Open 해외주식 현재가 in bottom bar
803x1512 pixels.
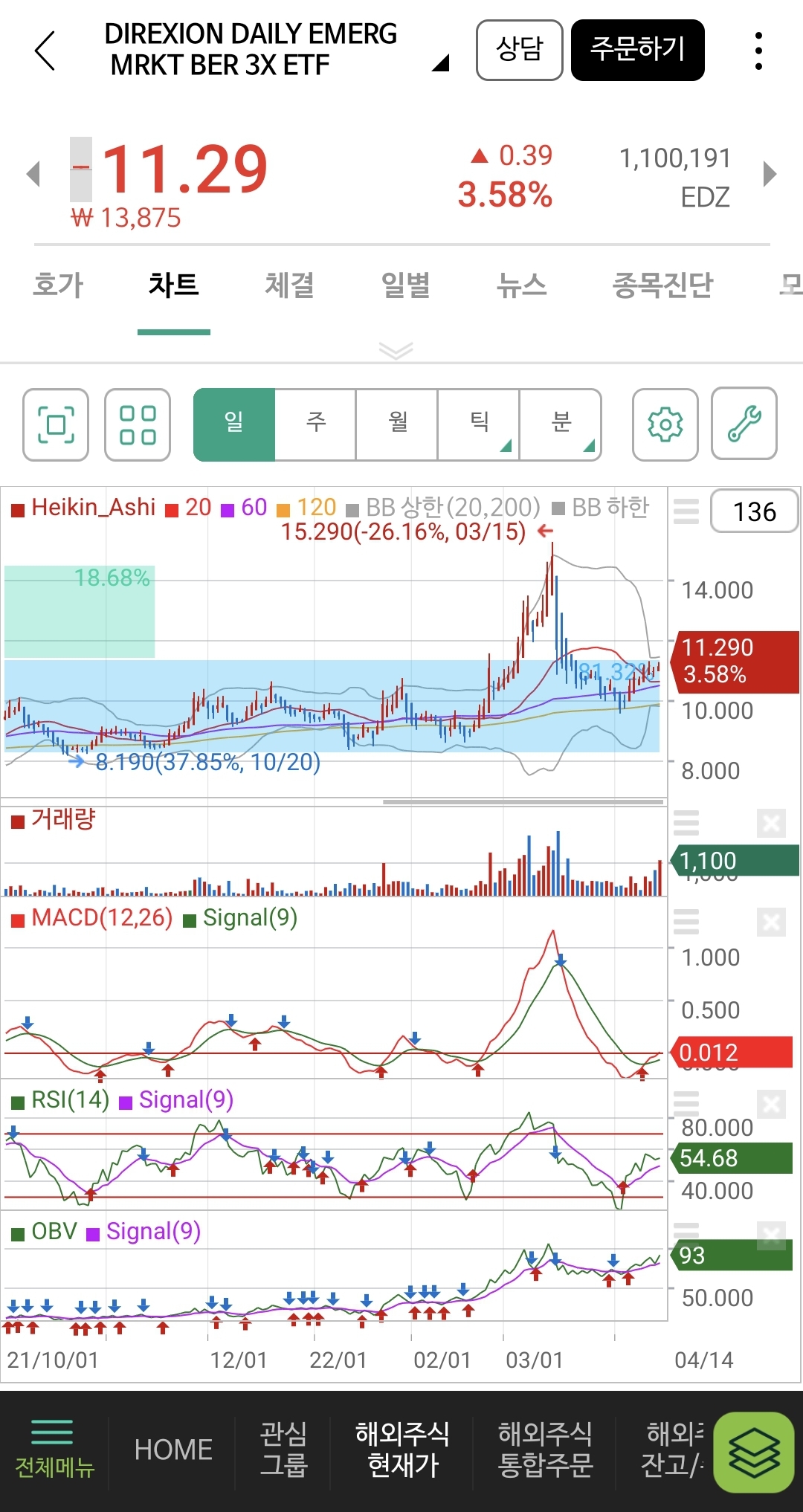pyautogui.click(x=402, y=1450)
